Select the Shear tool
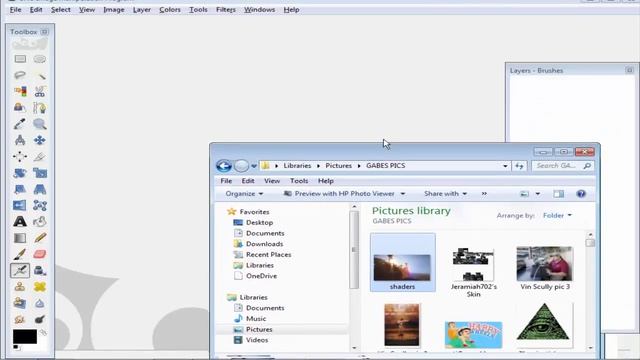This screenshot has height=360, width=640. point(20,189)
